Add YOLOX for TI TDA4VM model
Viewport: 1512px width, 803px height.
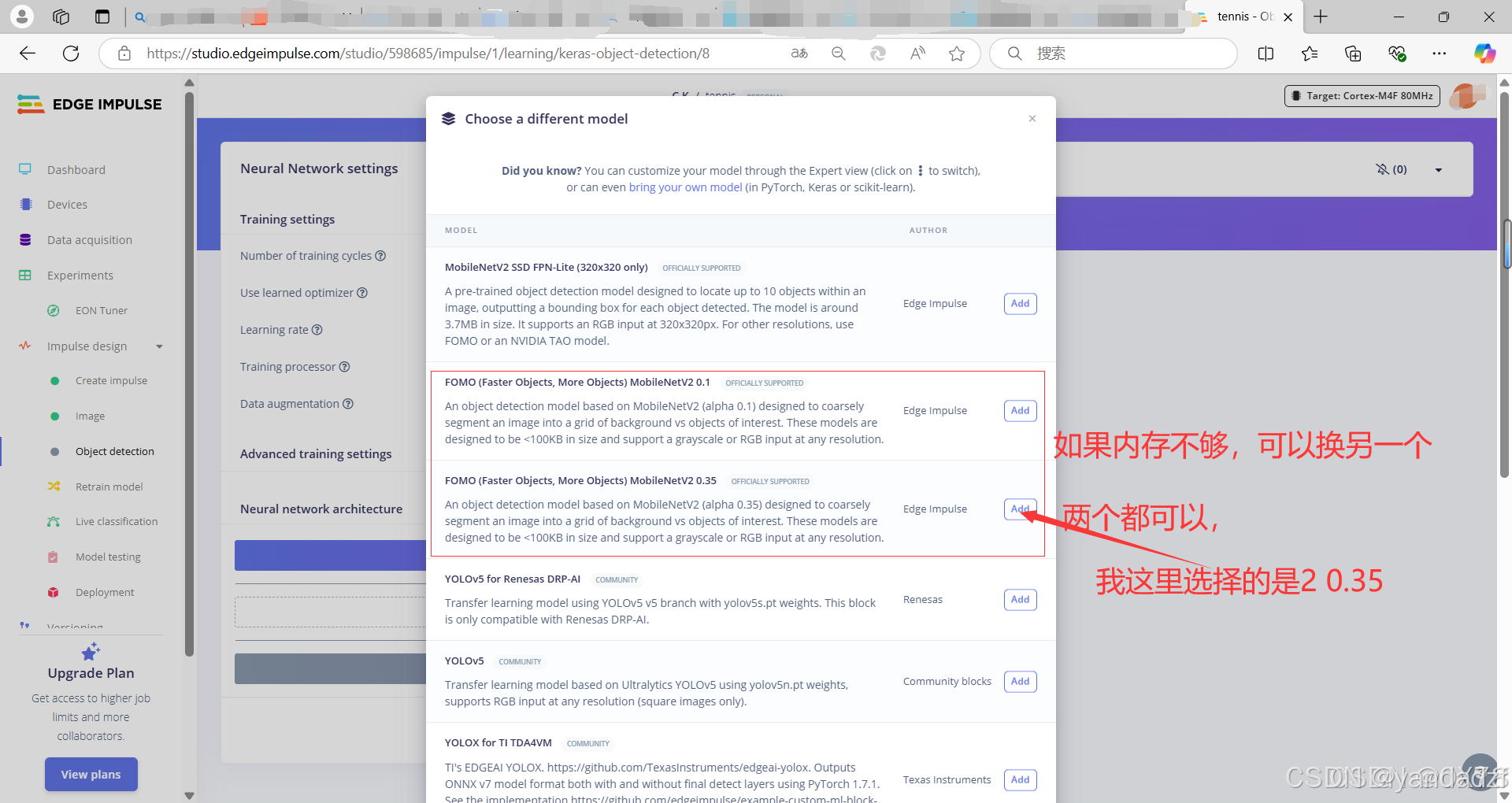pos(1020,780)
